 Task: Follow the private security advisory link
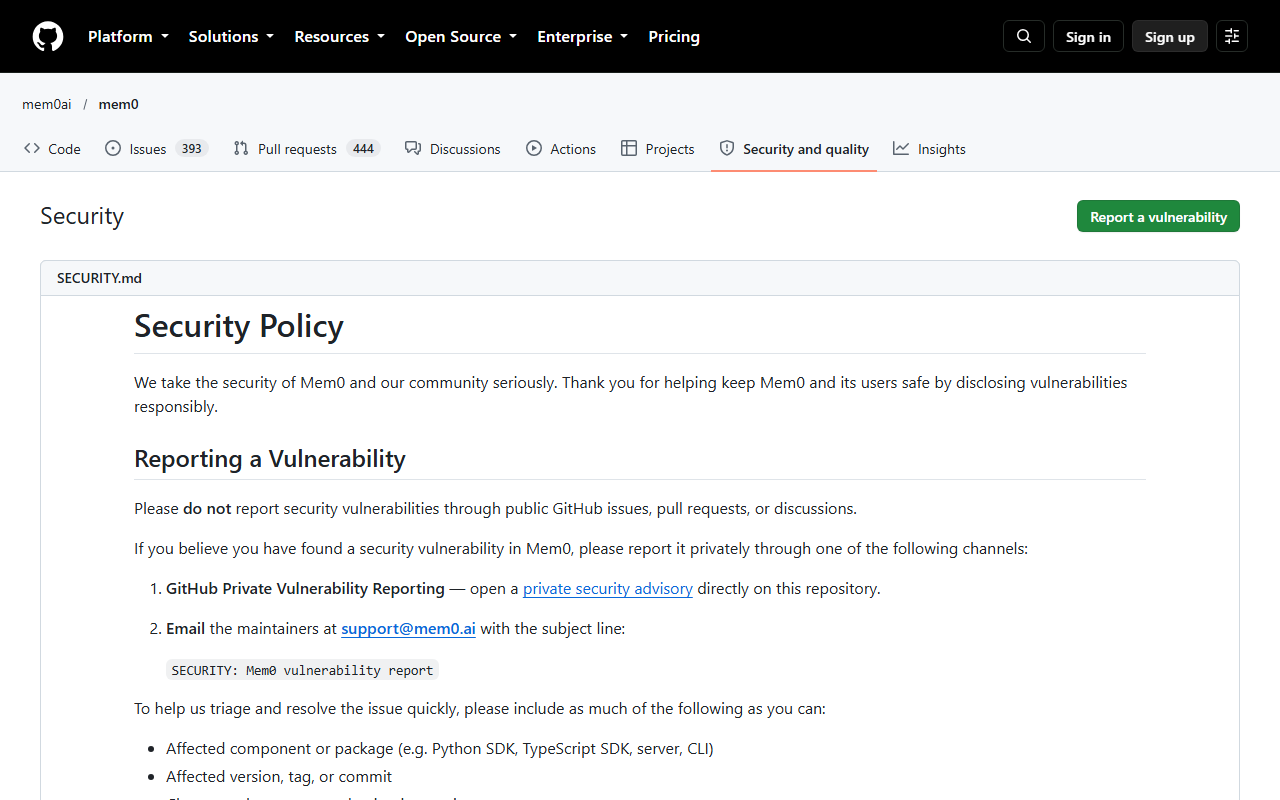(608, 588)
